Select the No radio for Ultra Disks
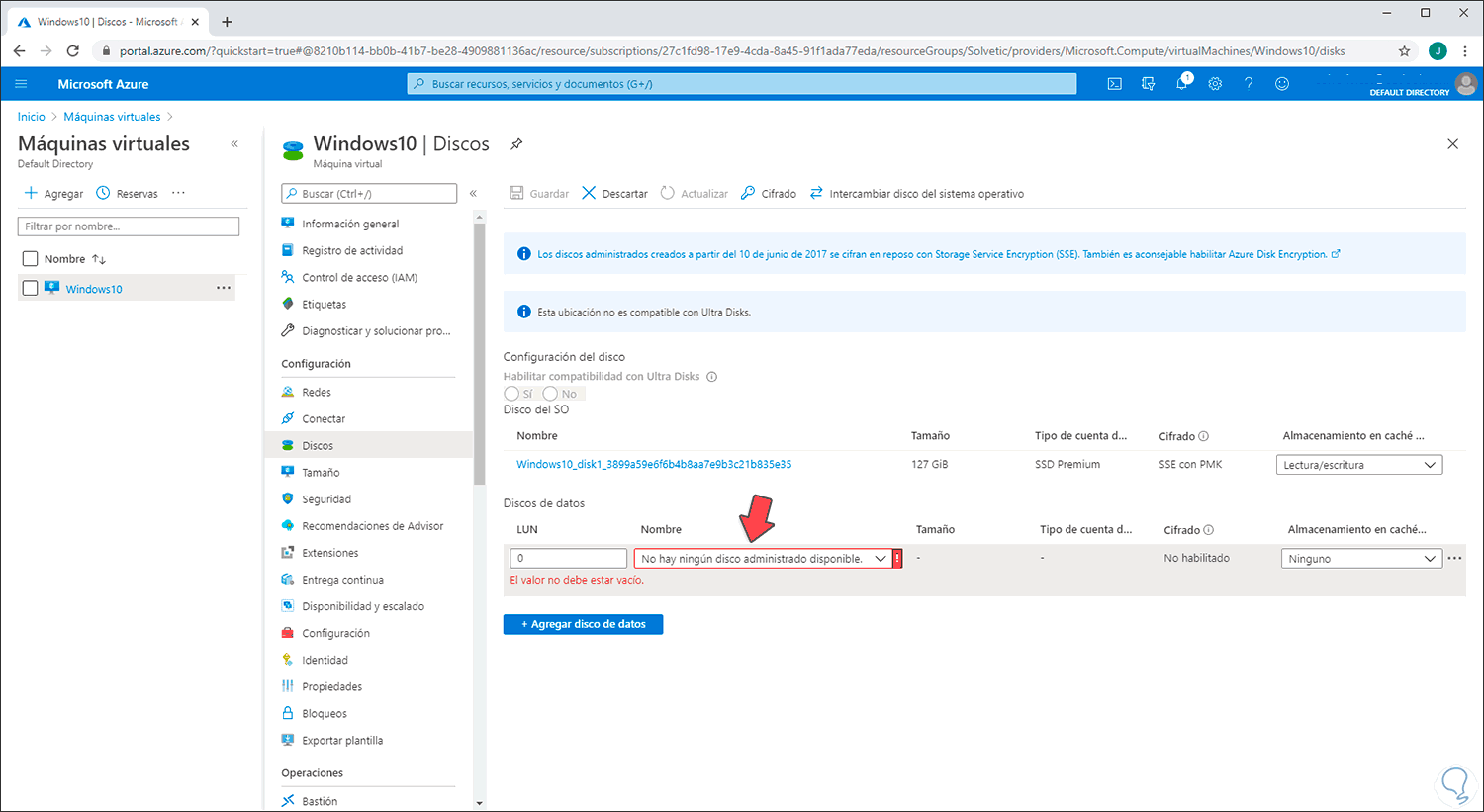This screenshot has width=1484, height=812. [x=550, y=394]
